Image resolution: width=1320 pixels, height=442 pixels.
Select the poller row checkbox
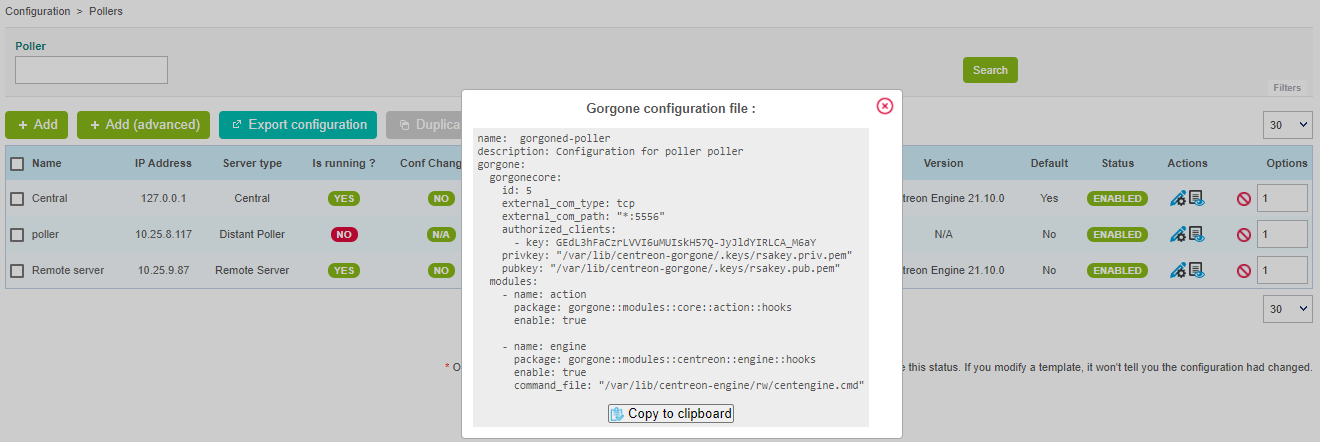point(17,235)
